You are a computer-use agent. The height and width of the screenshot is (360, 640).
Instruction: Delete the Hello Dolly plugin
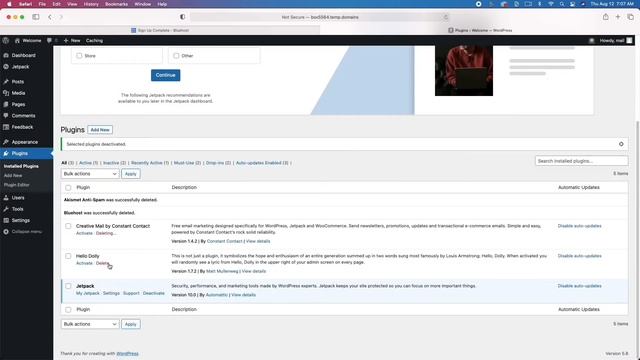click(102, 263)
